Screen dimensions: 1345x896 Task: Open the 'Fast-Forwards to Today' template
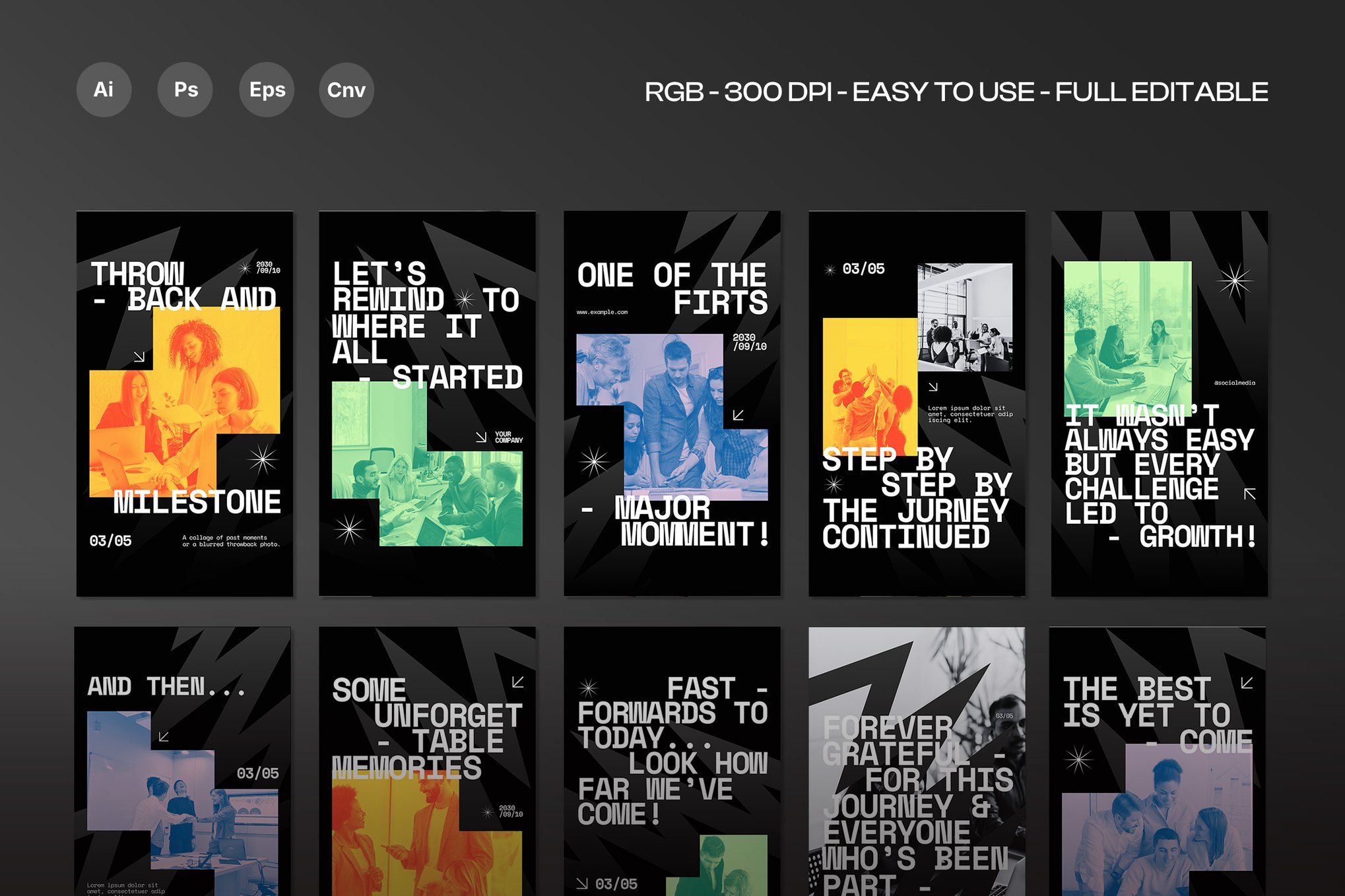coord(672,762)
